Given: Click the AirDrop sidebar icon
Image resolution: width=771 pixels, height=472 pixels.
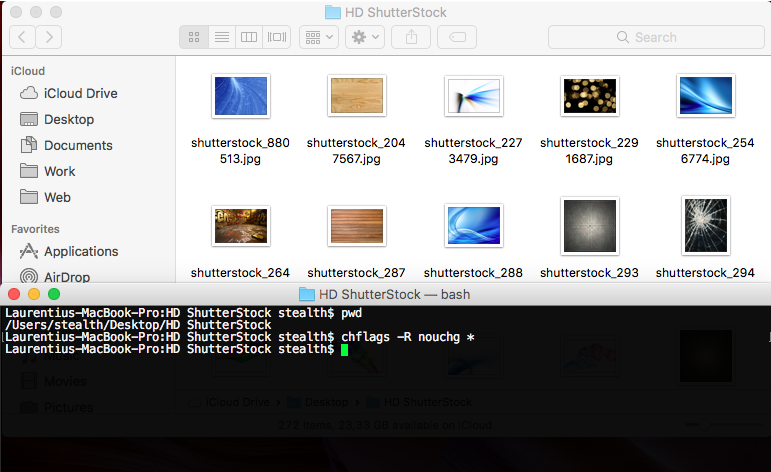Looking at the screenshot, I should (29, 276).
